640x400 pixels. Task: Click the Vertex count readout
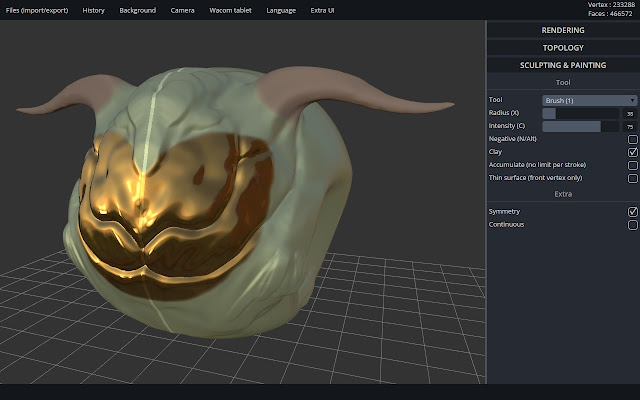[x=611, y=5]
